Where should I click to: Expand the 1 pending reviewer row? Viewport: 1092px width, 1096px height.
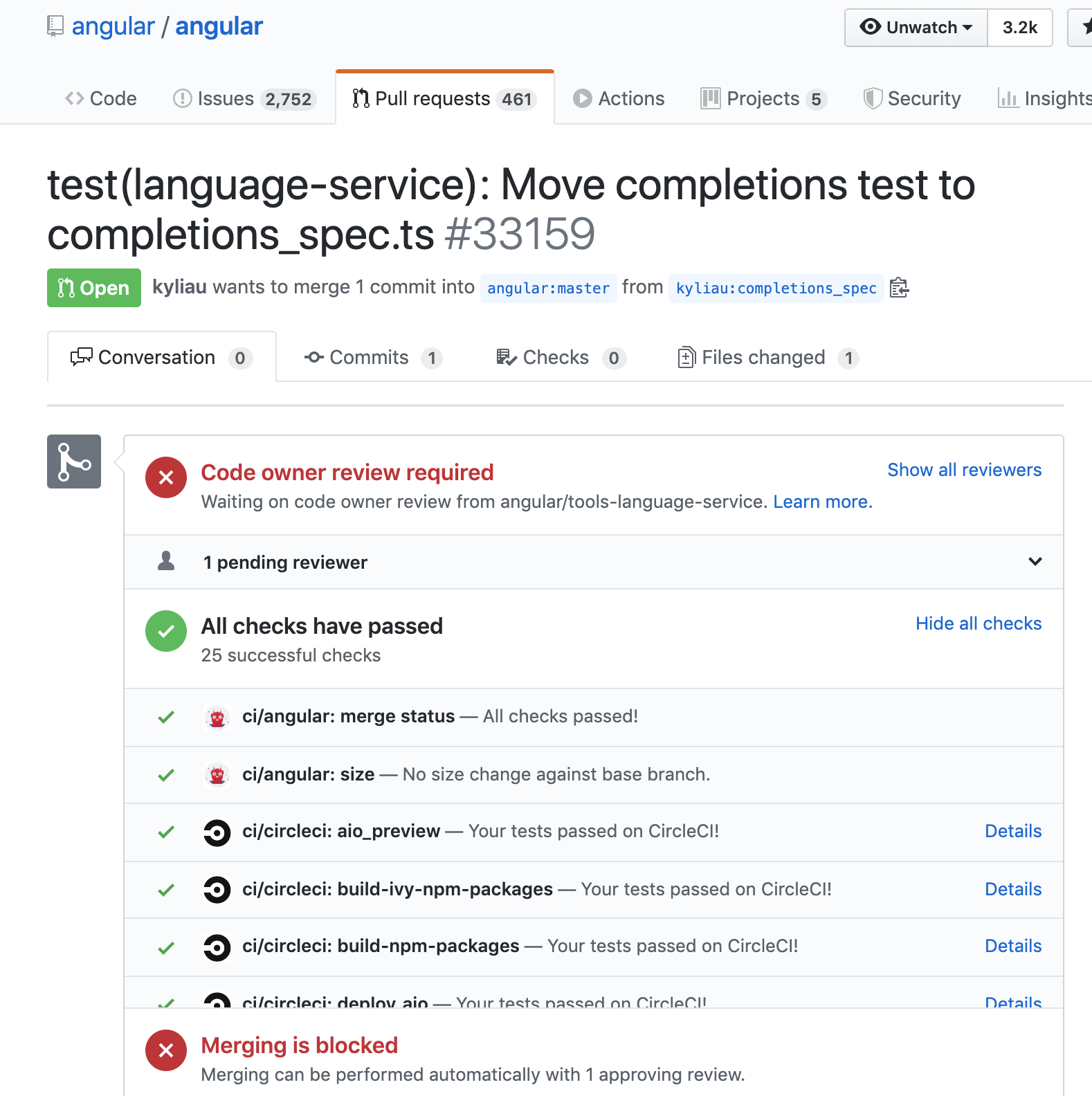(x=594, y=562)
